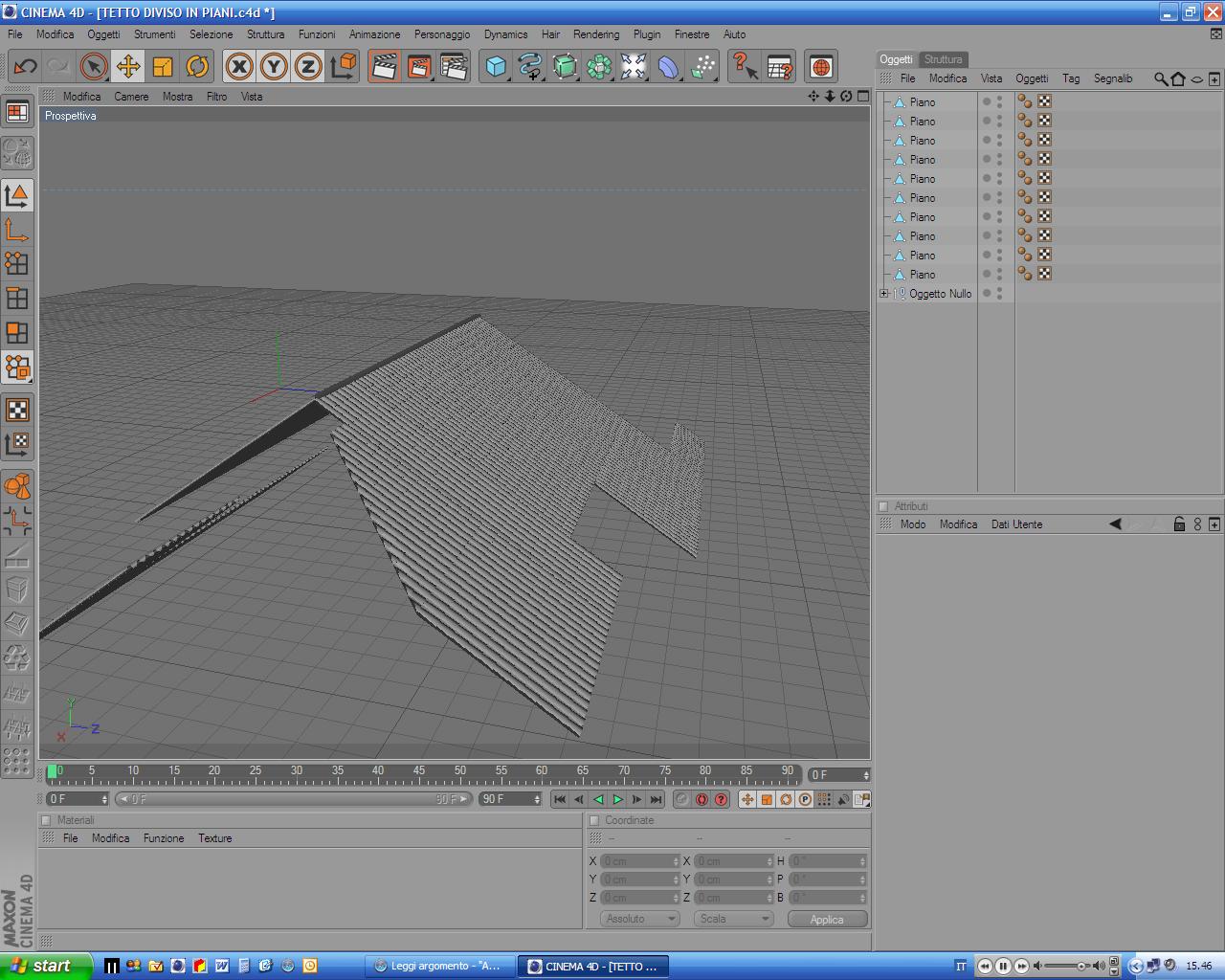This screenshot has width=1225, height=980.
Task: Select the Live Selection arrow tool
Action: [x=93, y=66]
